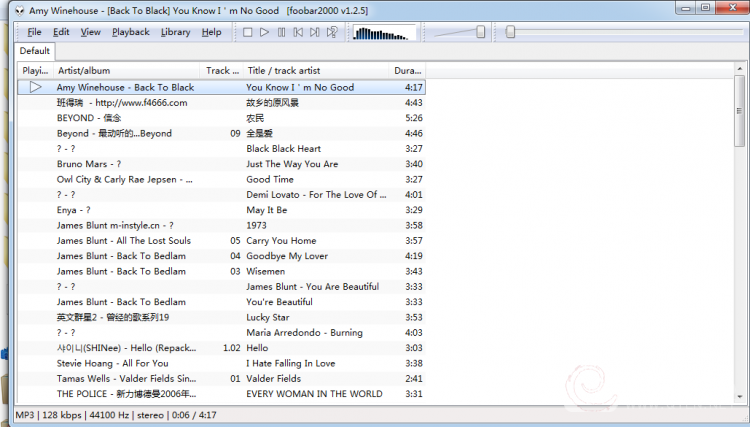Open the Edit menu
The width and height of the screenshot is (750, 427).
coord(61,32)
